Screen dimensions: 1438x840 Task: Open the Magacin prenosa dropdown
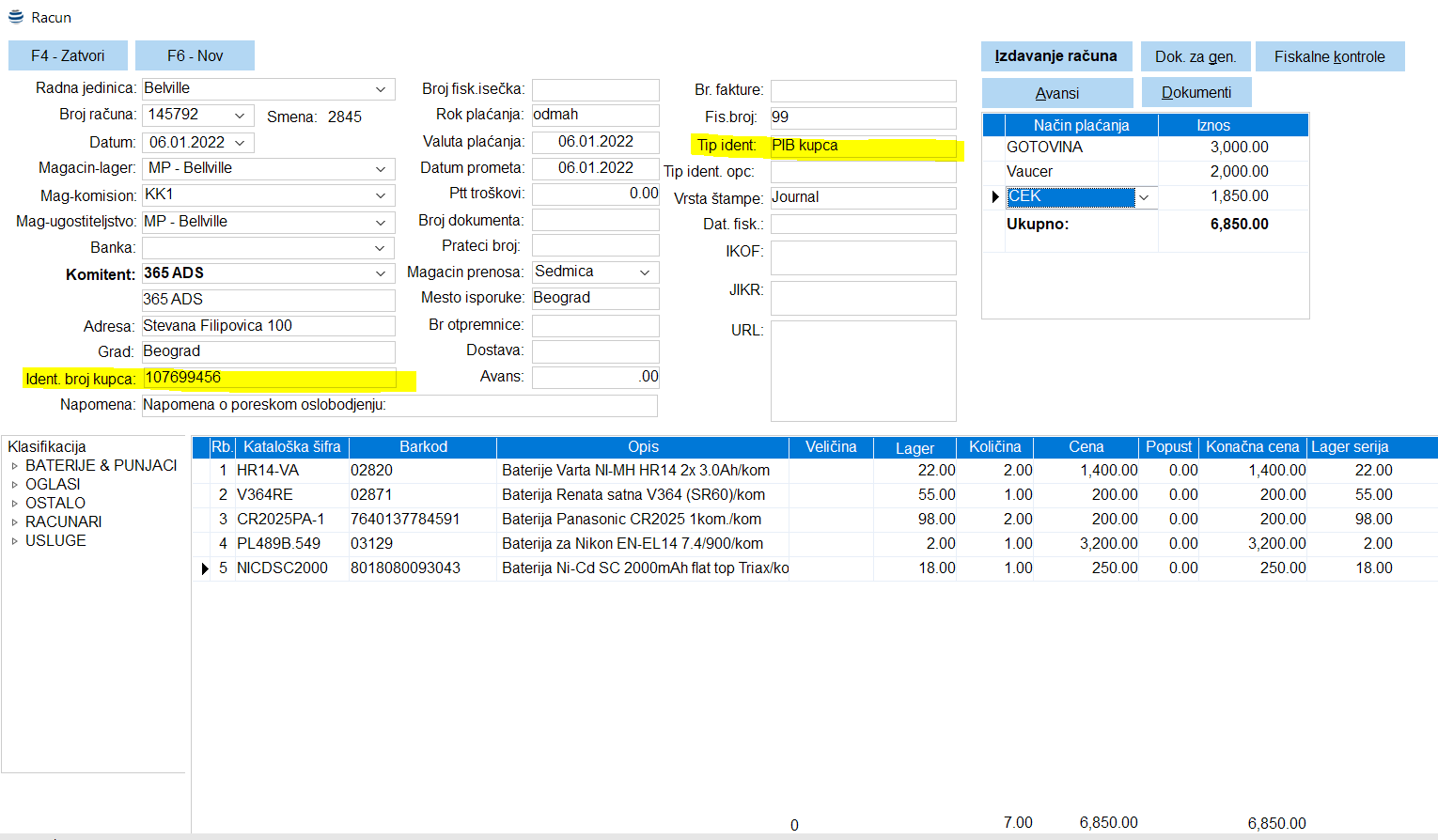(645, 272)
